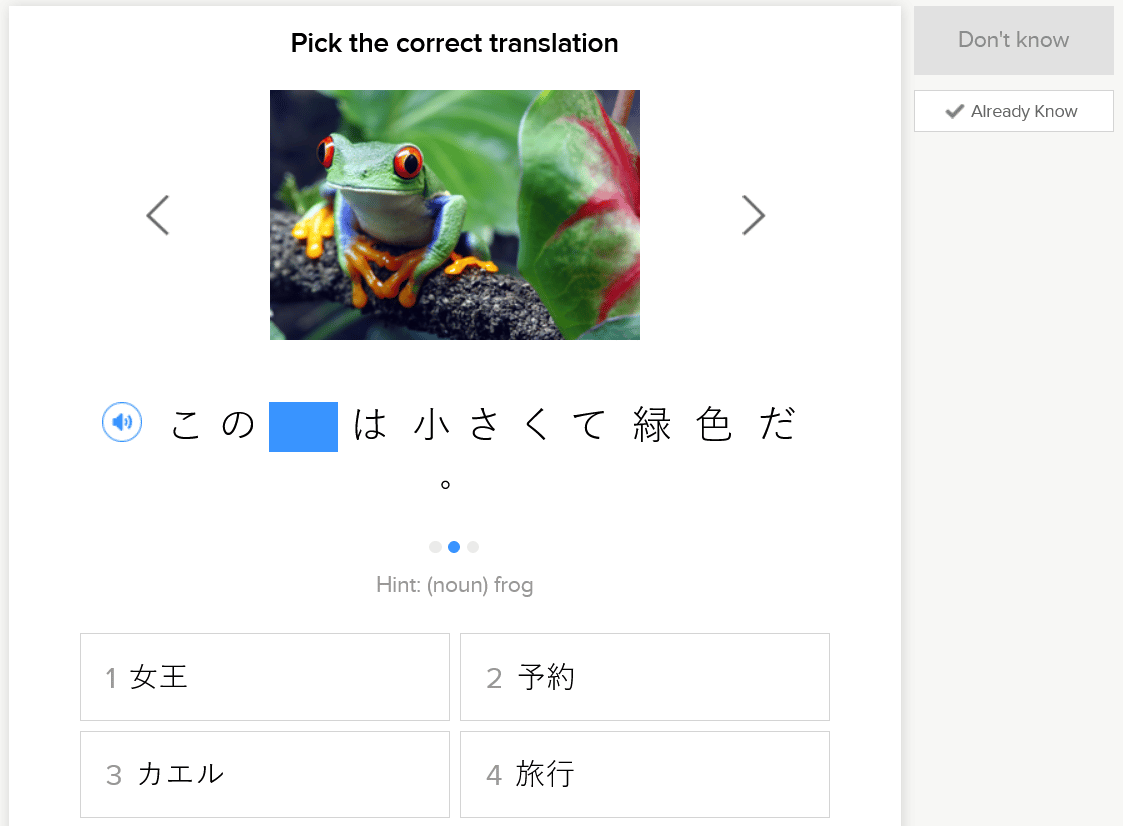Mark the word as Already Know
This screenshot has height=826, width=1123.
1013,111
